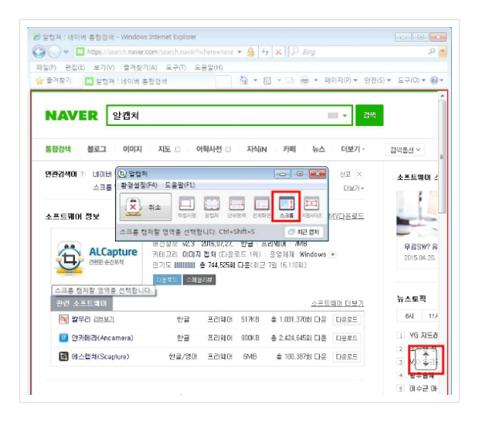Open the 도구(T) menu in the menu bar
This screenshot has width=479, height=422.
coord(176,68)
